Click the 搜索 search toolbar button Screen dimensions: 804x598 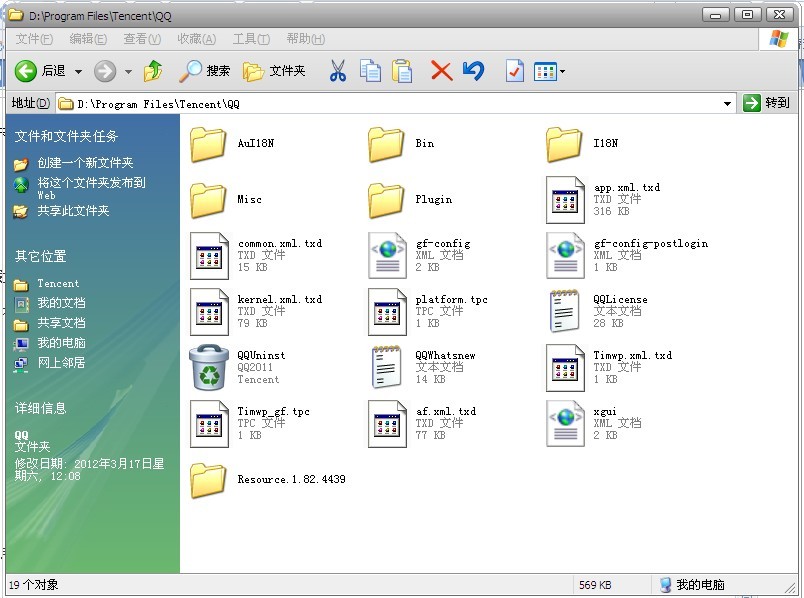click(x=205, y=71)
